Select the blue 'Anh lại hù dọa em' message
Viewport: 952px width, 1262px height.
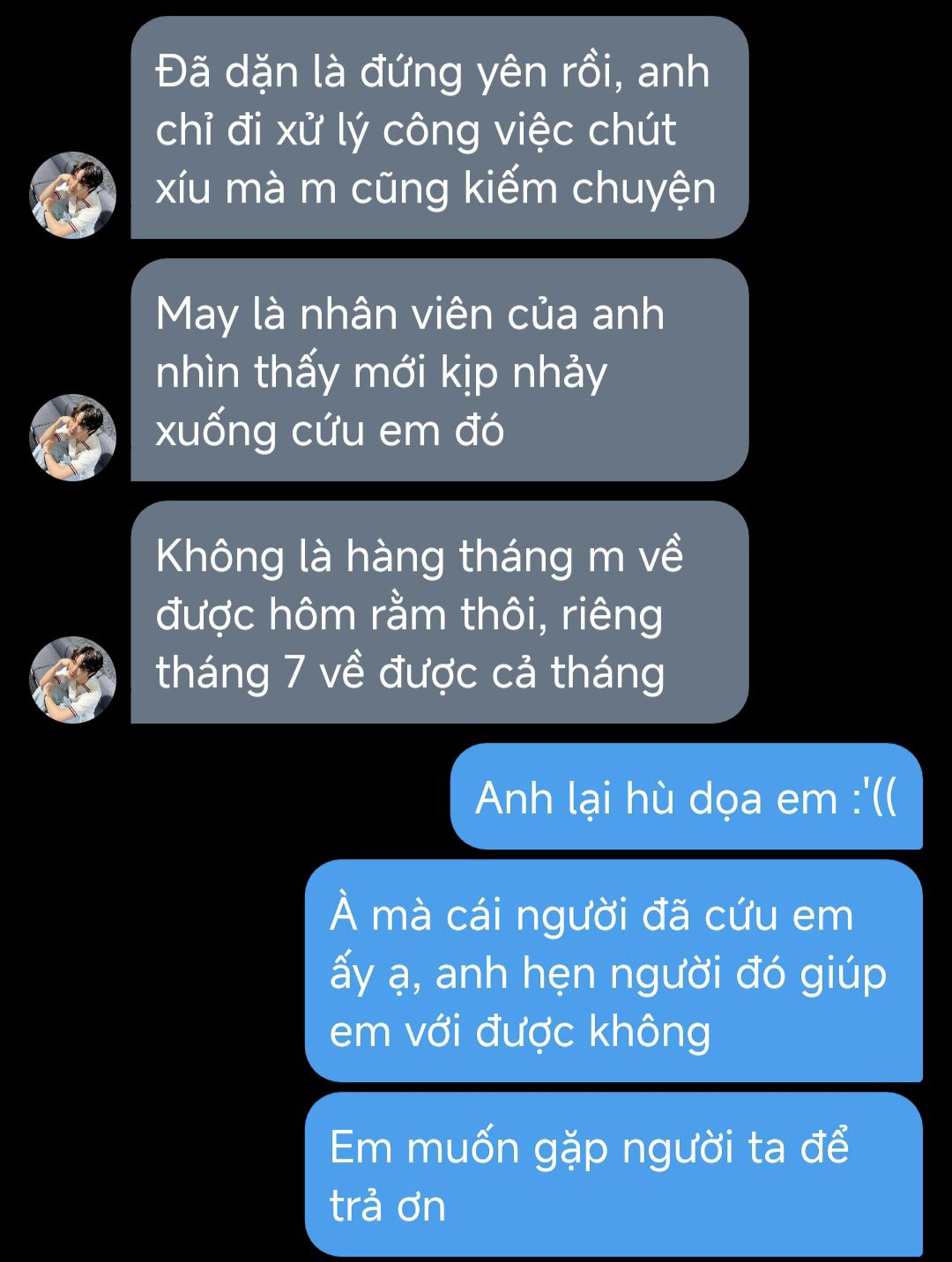(687, 797)
